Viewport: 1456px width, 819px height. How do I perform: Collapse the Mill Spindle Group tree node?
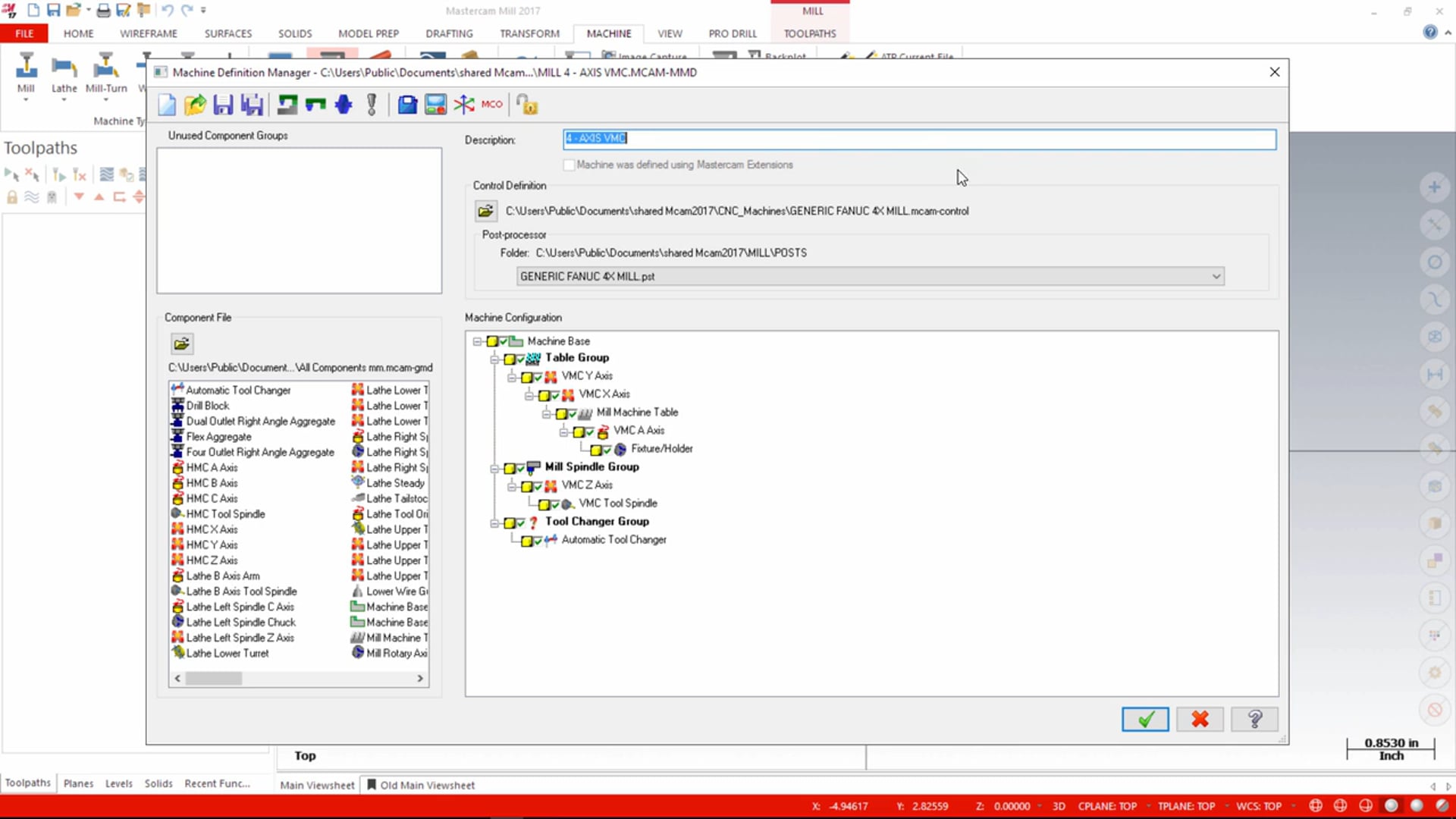[x=494, y=468]
